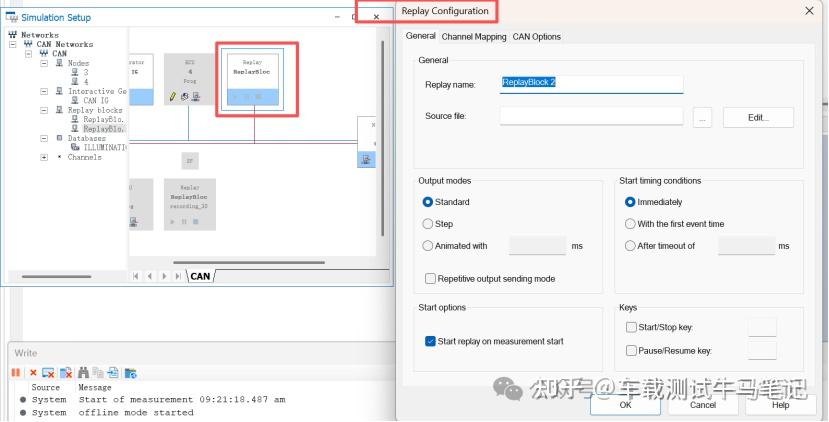Switch to Channel Mapping tab
This screenshot has height=422, width=829.
474,36
